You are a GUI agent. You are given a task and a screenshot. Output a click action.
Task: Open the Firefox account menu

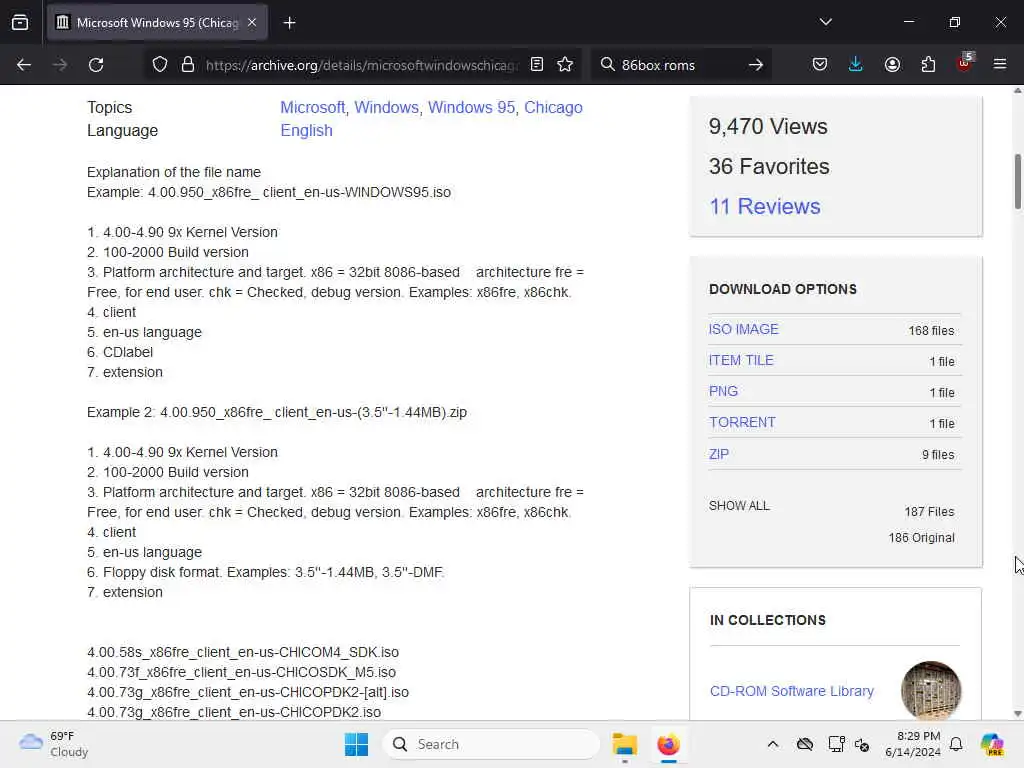pos(892,65)
